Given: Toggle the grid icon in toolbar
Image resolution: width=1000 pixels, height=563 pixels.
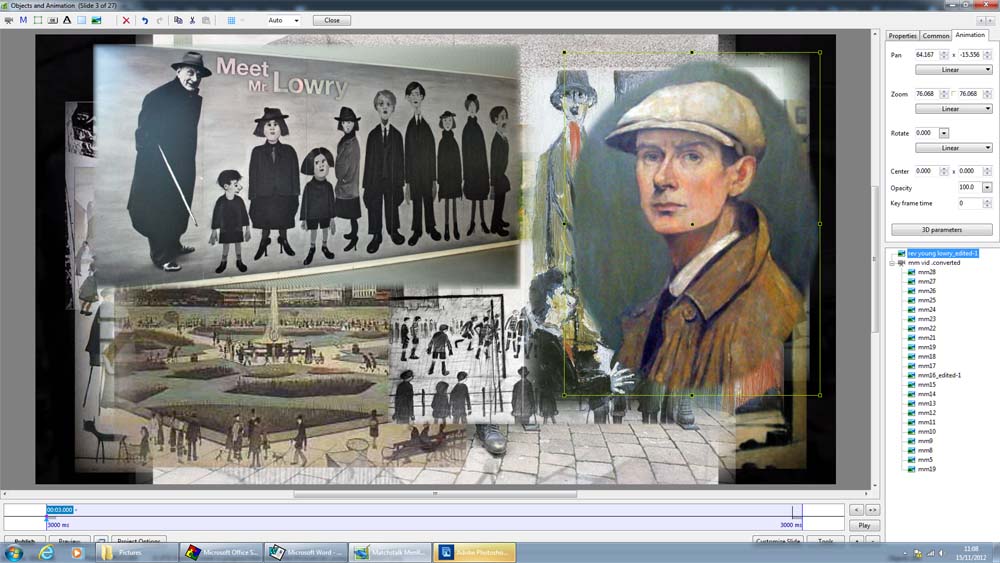Looking at the screenshot, I should [232, 20].
